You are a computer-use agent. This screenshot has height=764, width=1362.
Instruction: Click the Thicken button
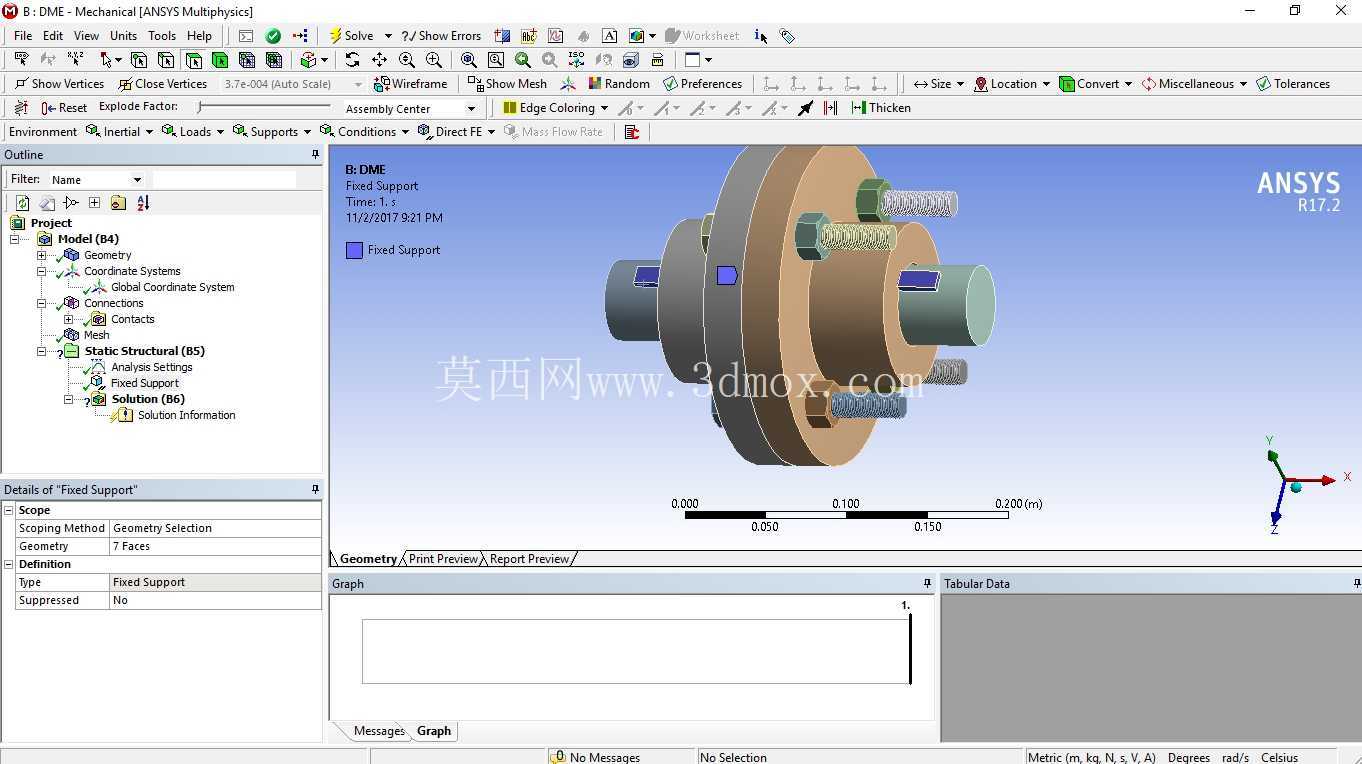coord(881,108)
